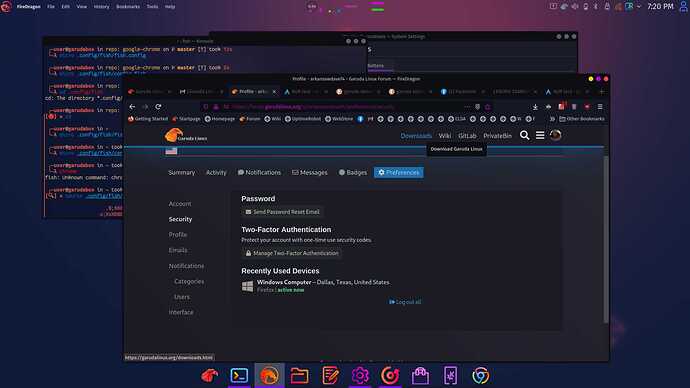Open the browser hamburger application menu

[x=600, y=106]
